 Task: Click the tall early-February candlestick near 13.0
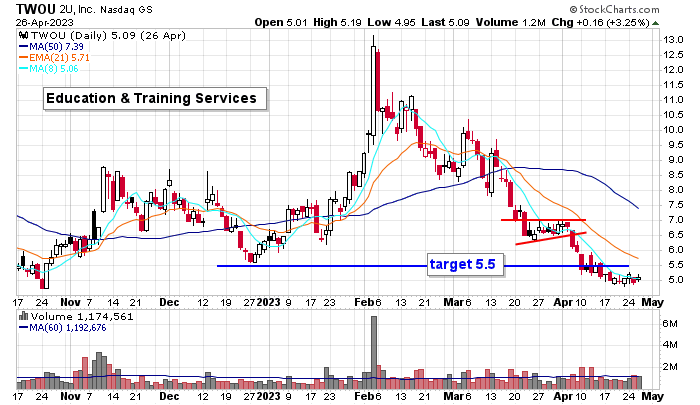point(373,89)
